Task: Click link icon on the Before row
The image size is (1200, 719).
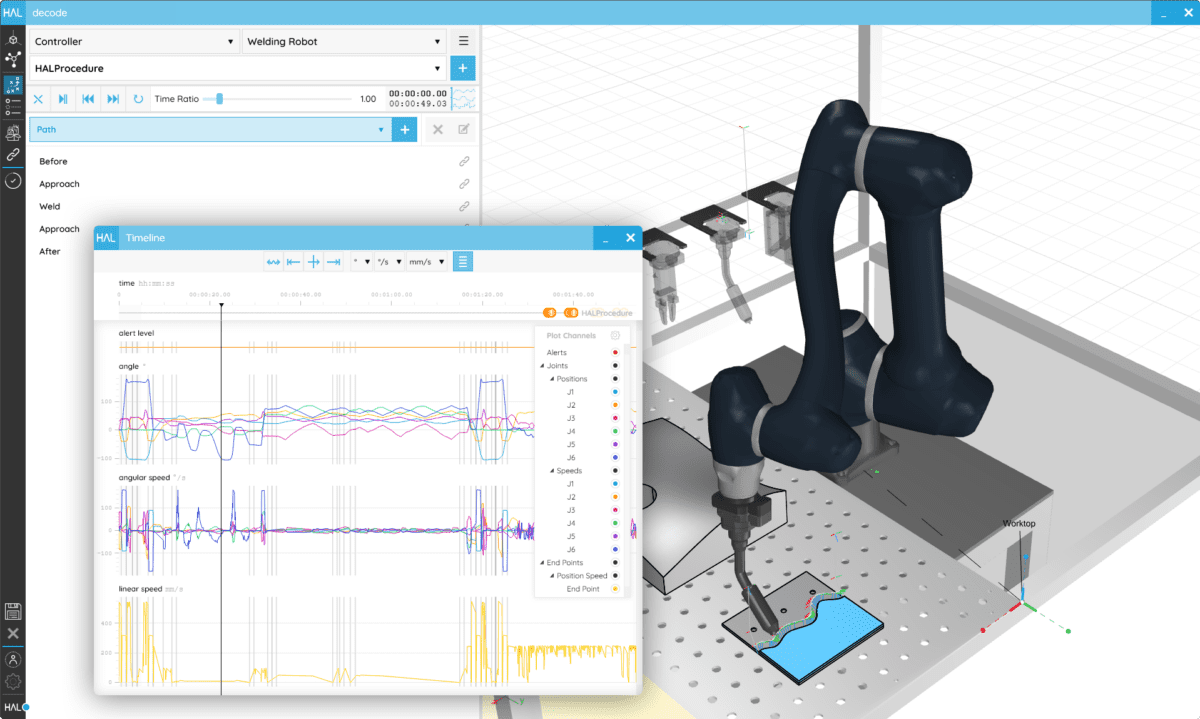Action: pyautogui.click(x=464, y=161)
